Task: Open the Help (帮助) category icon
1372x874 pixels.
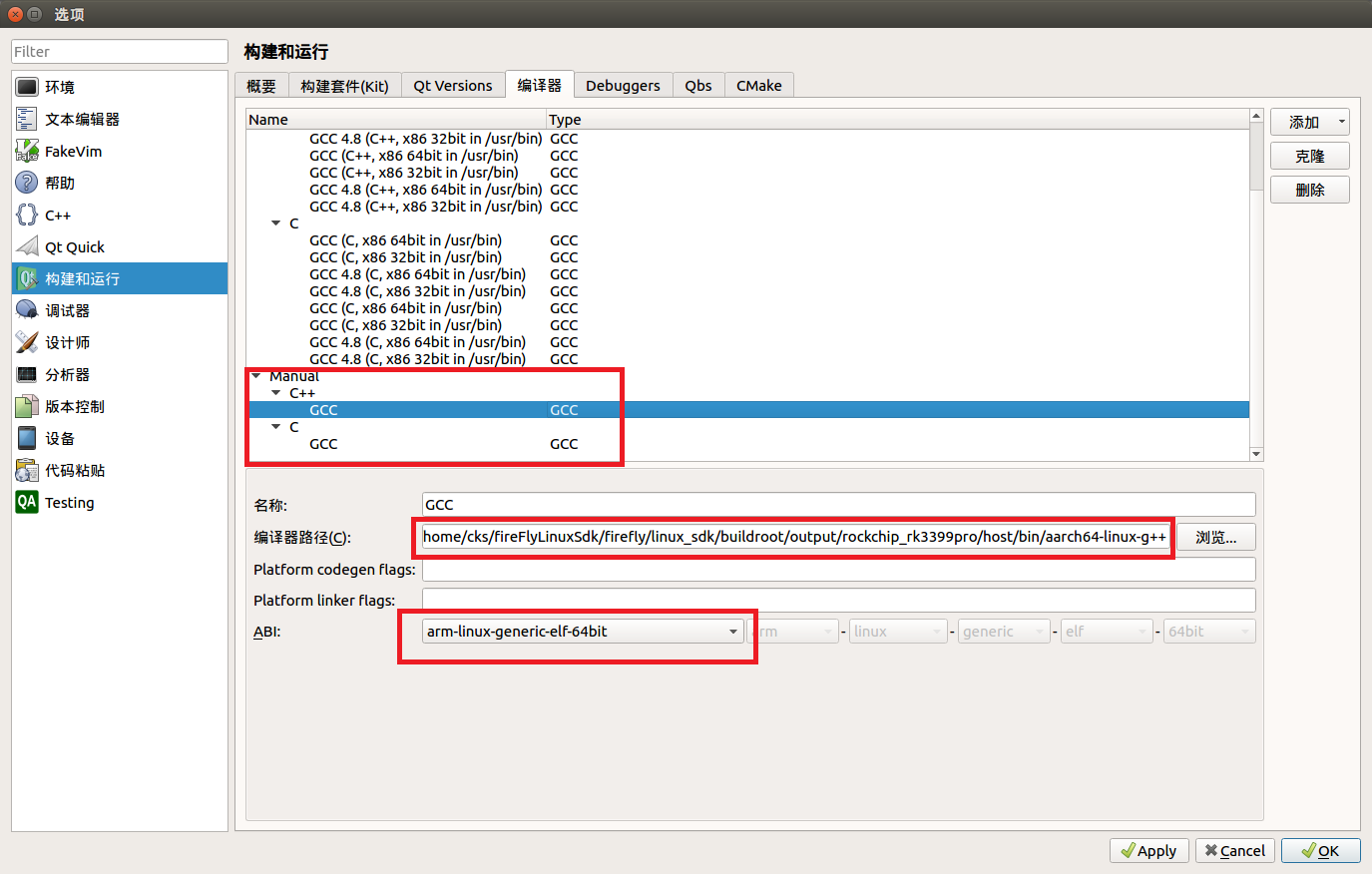Action: [x=27, y=183]
